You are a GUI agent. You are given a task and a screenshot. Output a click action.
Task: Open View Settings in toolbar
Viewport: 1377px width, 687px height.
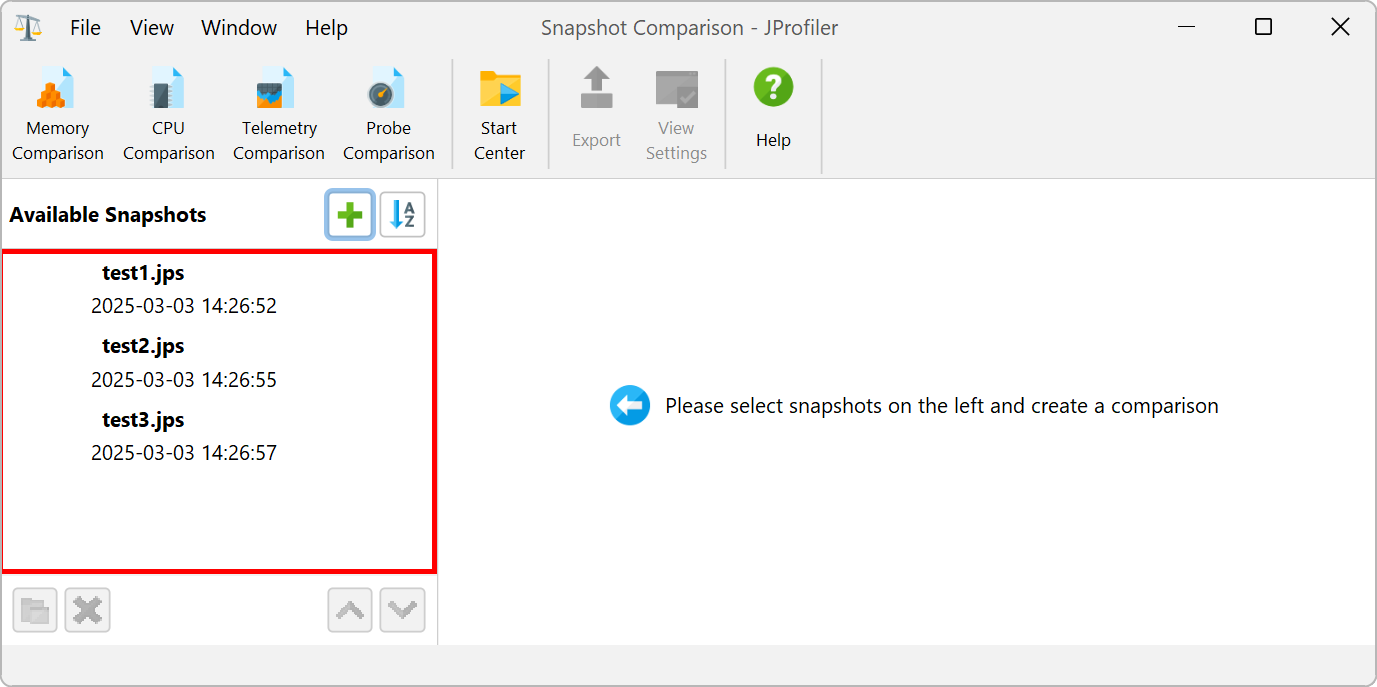point(676,114)
